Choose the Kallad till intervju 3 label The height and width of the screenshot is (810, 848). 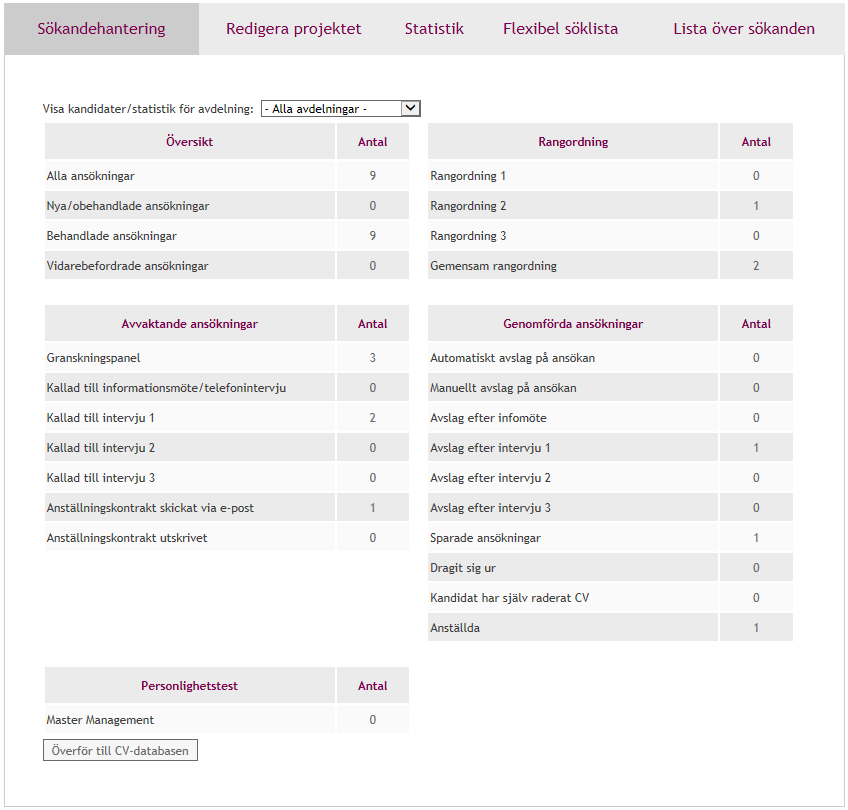(101, 478)
